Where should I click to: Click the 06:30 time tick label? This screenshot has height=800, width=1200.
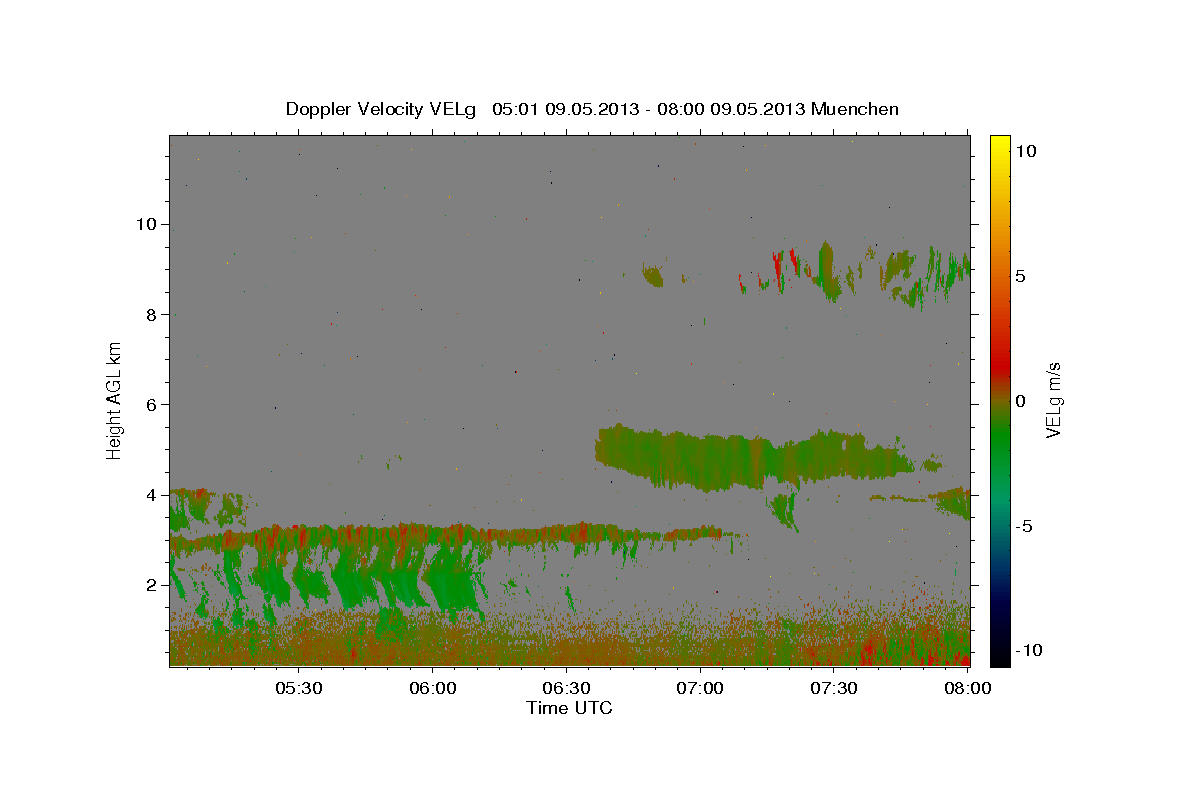pos(566,689)
